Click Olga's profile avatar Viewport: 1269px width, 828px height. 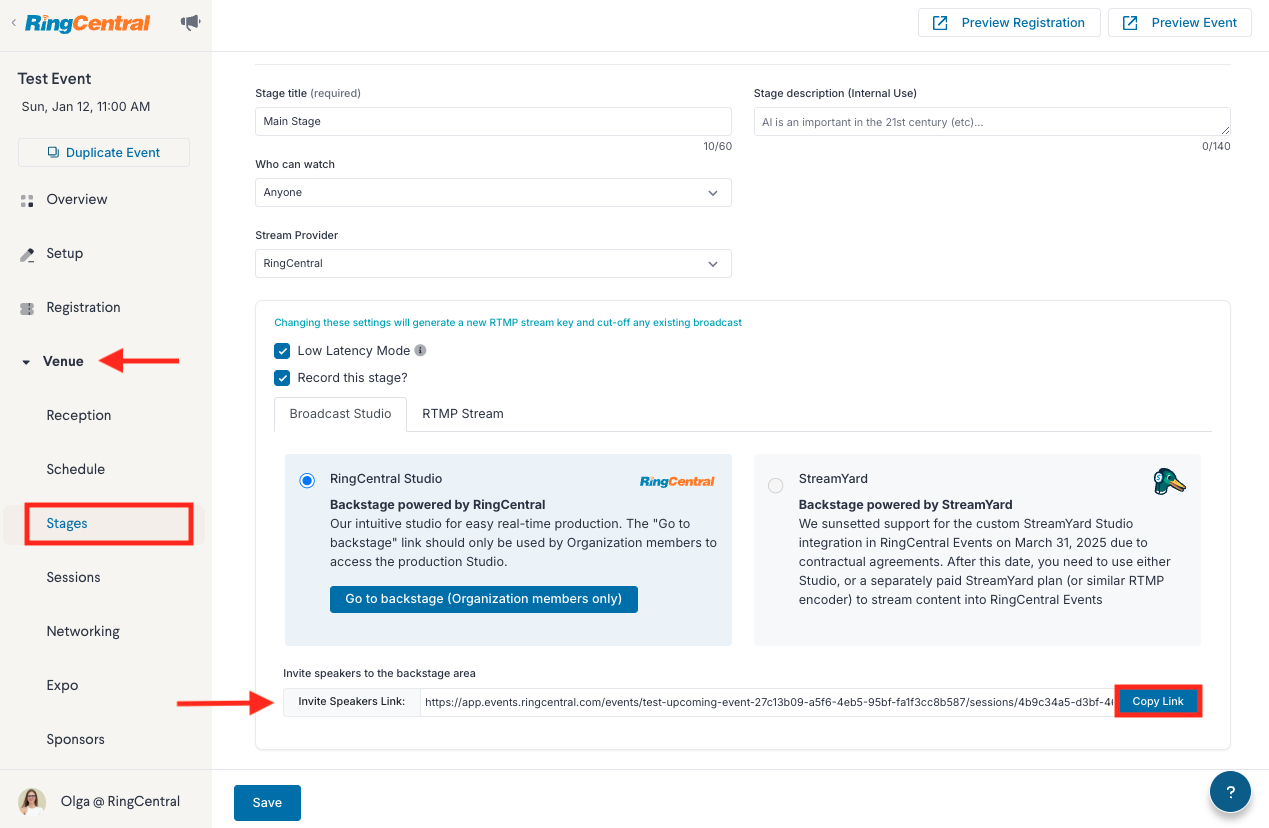[31, 801]
